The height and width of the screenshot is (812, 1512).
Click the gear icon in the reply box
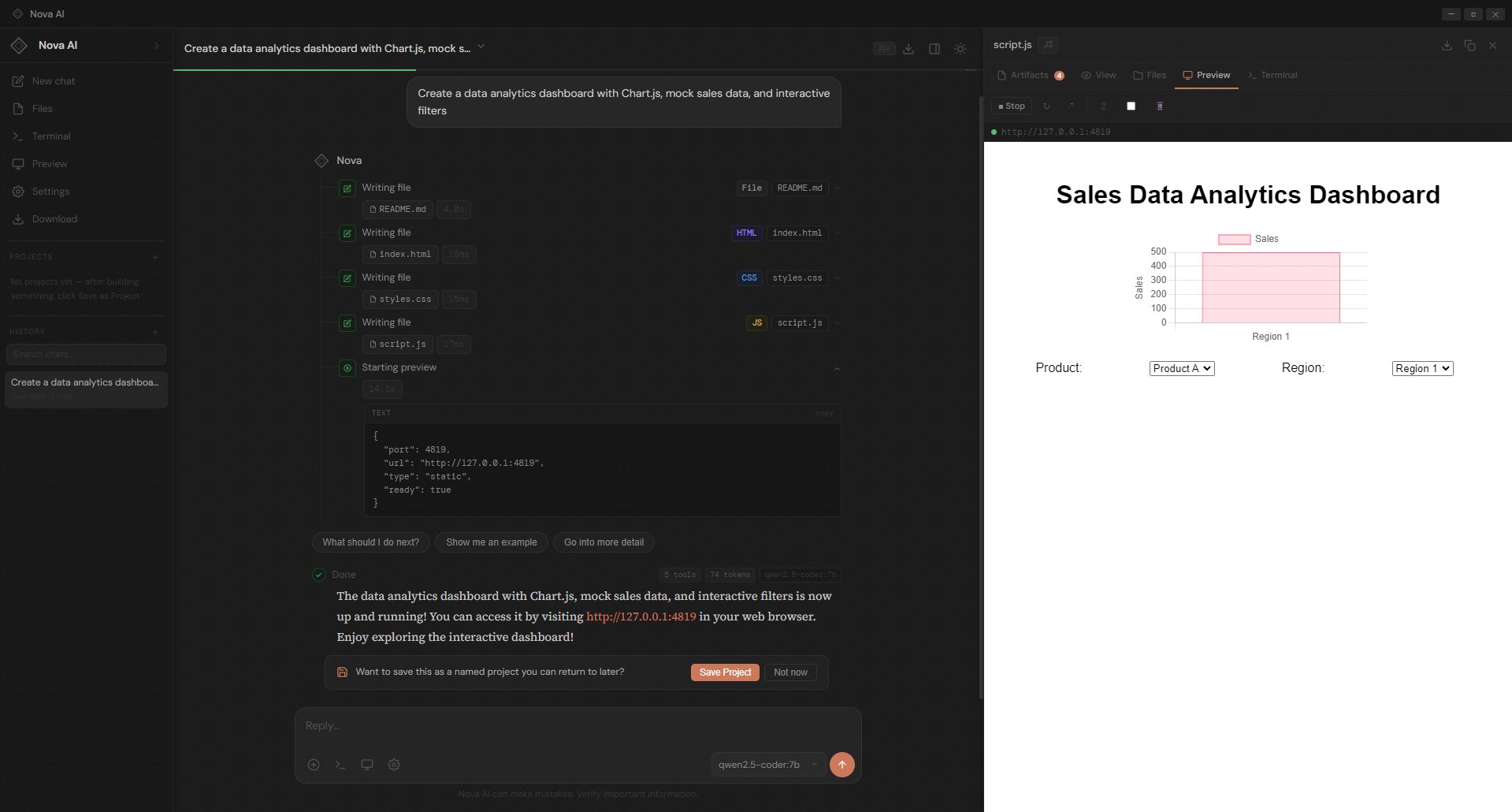(394, 765)
